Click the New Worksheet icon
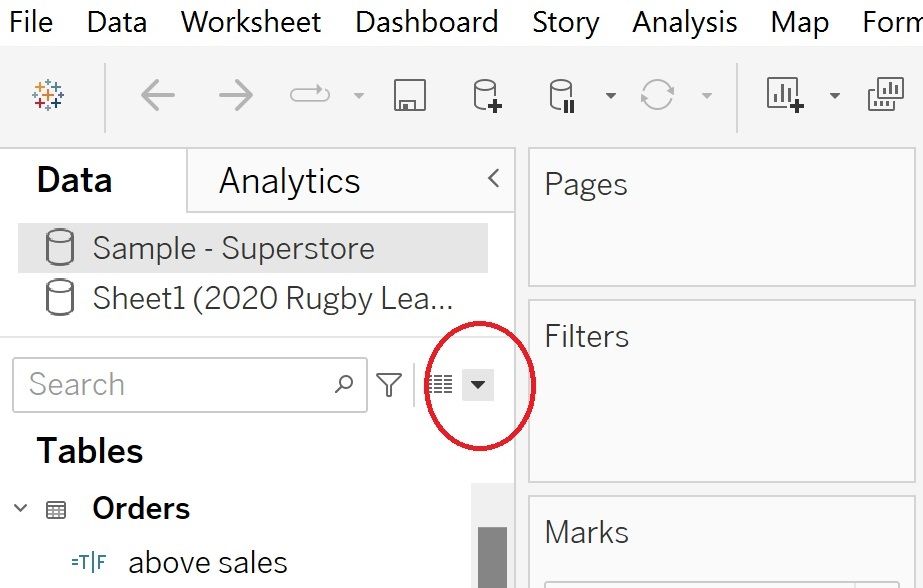Image resolution: width=923 pixels, height=588 pixels. tap(785, 96)
